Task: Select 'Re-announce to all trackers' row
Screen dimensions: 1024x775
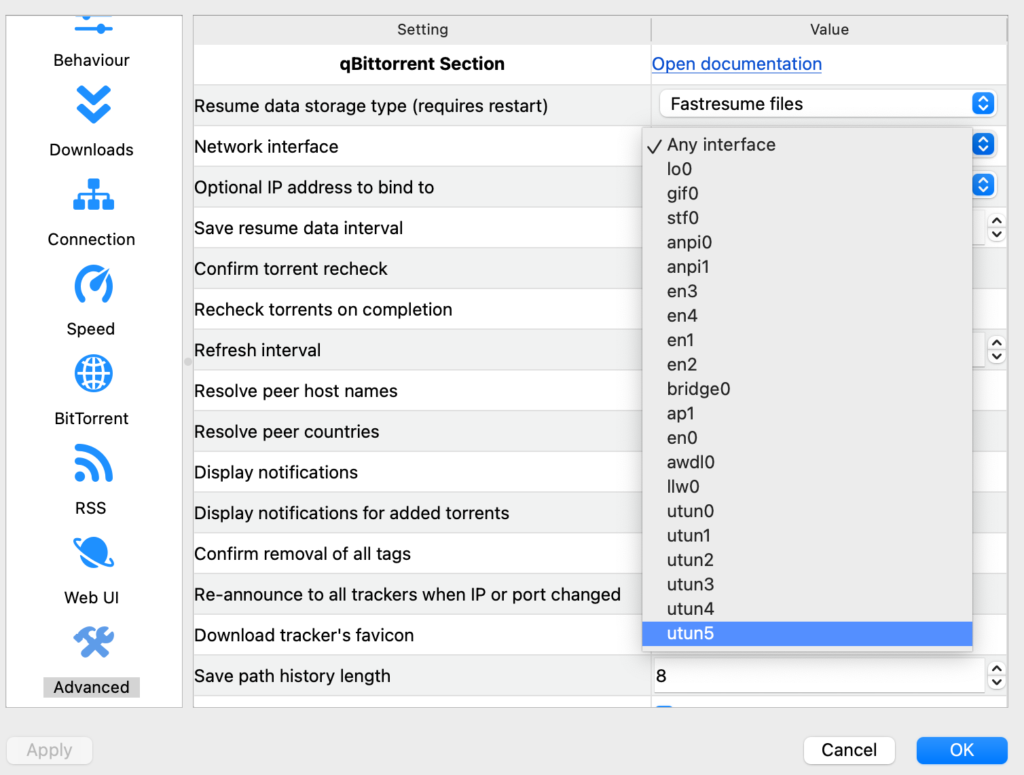Action: (x=418, y=594)
